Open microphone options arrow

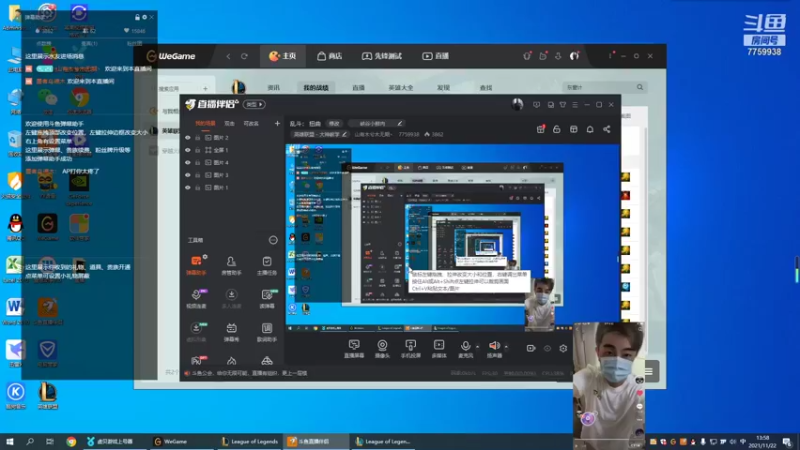478,347
